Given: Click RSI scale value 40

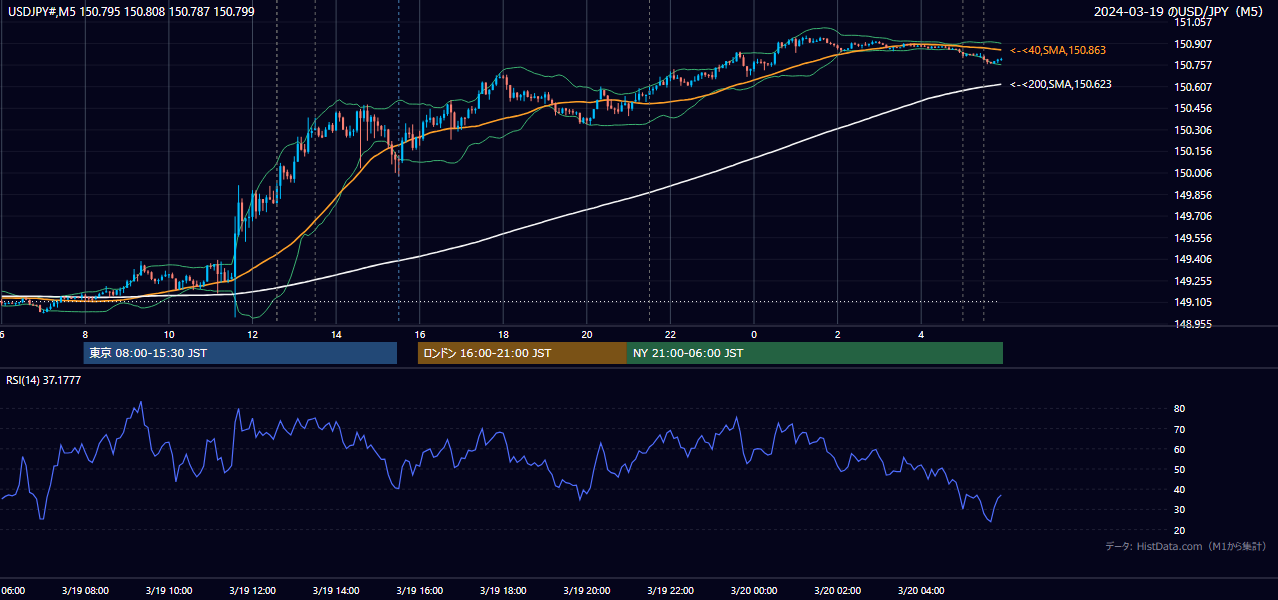Looking at the screenshot, I should tap(1179, 490).
